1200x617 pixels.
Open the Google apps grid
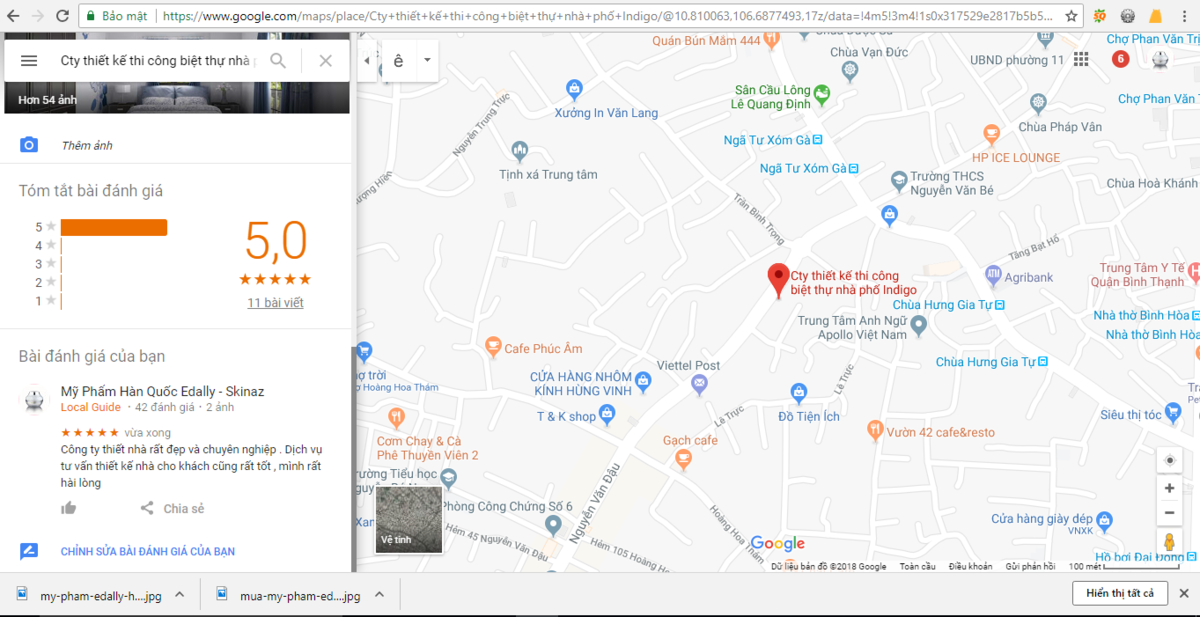point(1081,60)
